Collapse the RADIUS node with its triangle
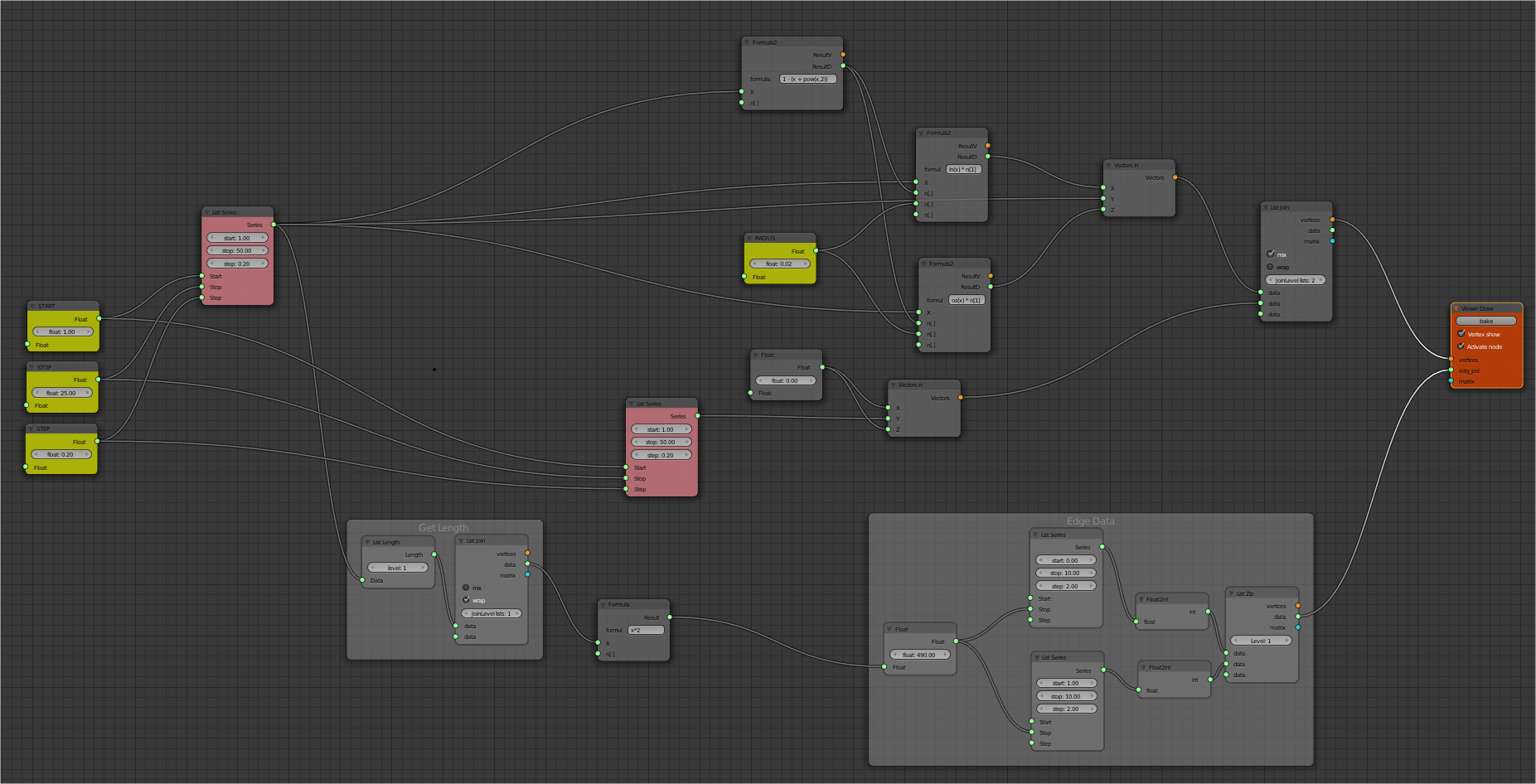 (x=749, y=238)
